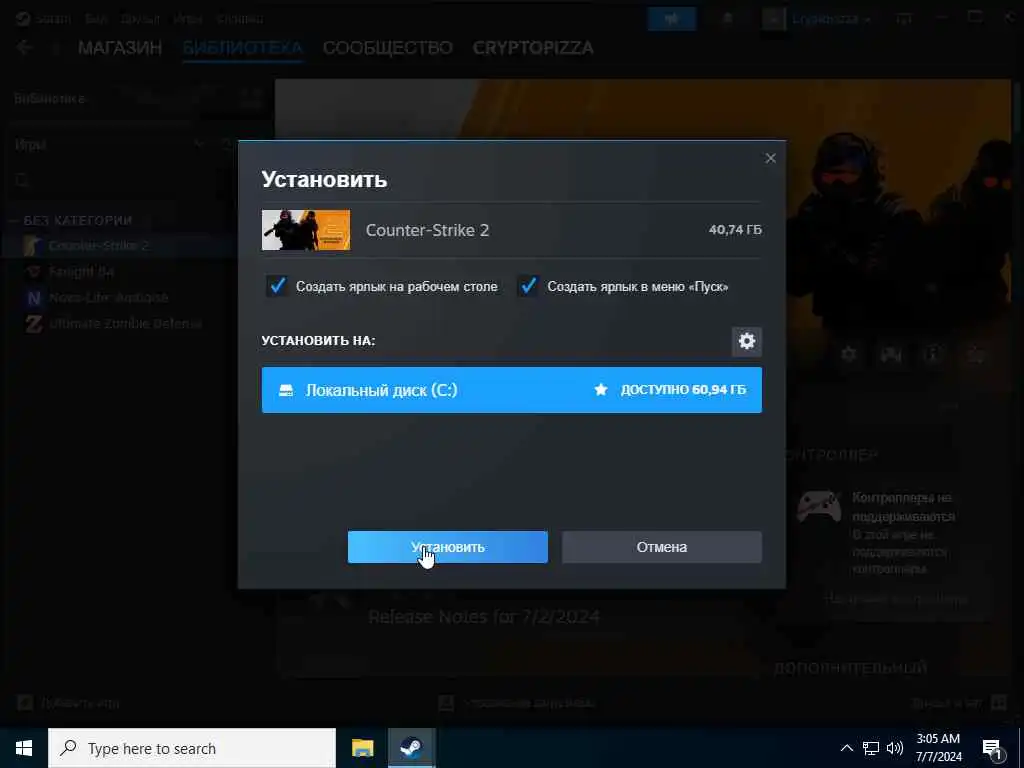Click the ДОСТУПНО 60,94 ГБ text
The width and height of the screenshot is (1024, 768).
coord(683,390)
